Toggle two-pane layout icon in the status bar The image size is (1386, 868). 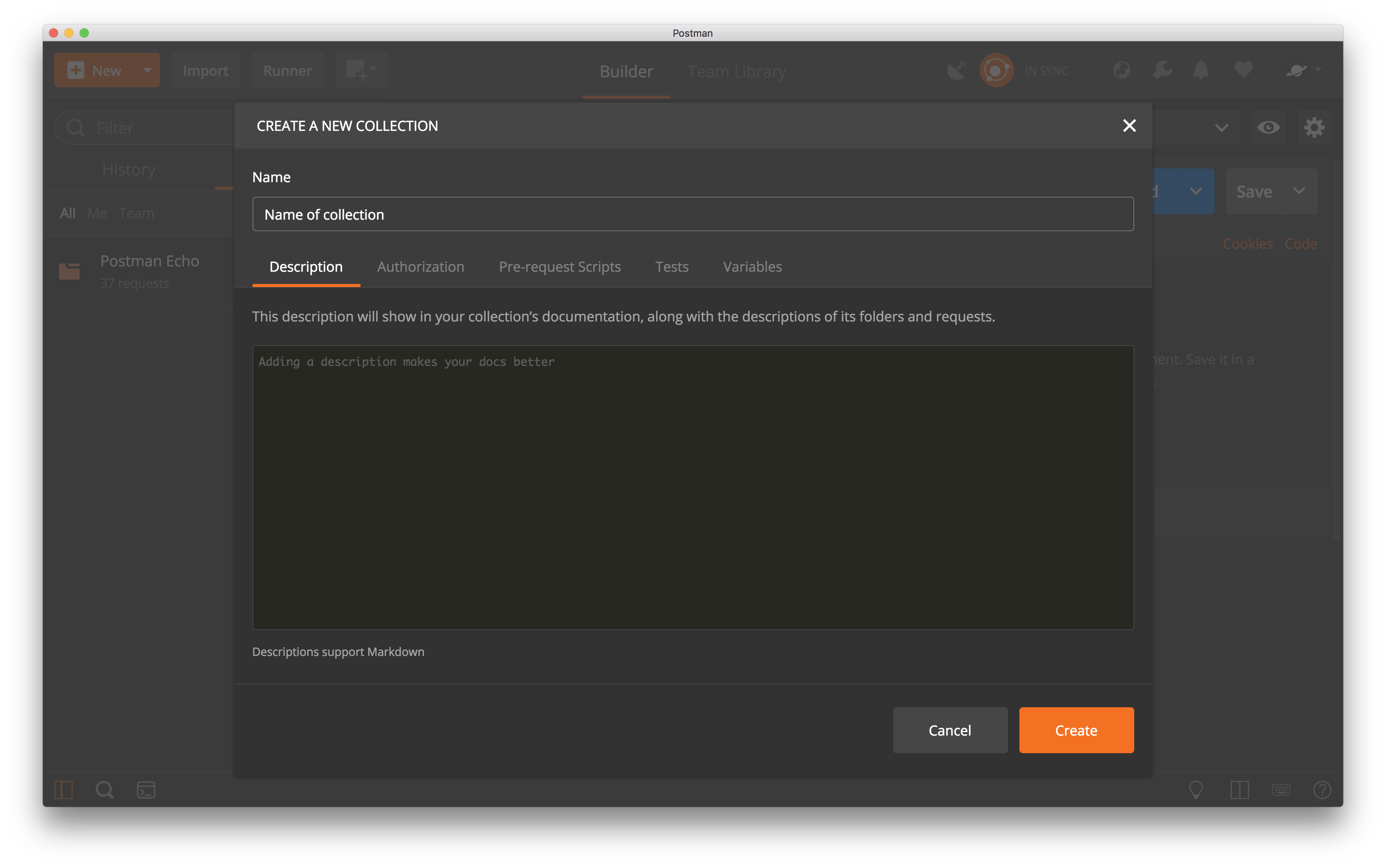point(1239,790)
